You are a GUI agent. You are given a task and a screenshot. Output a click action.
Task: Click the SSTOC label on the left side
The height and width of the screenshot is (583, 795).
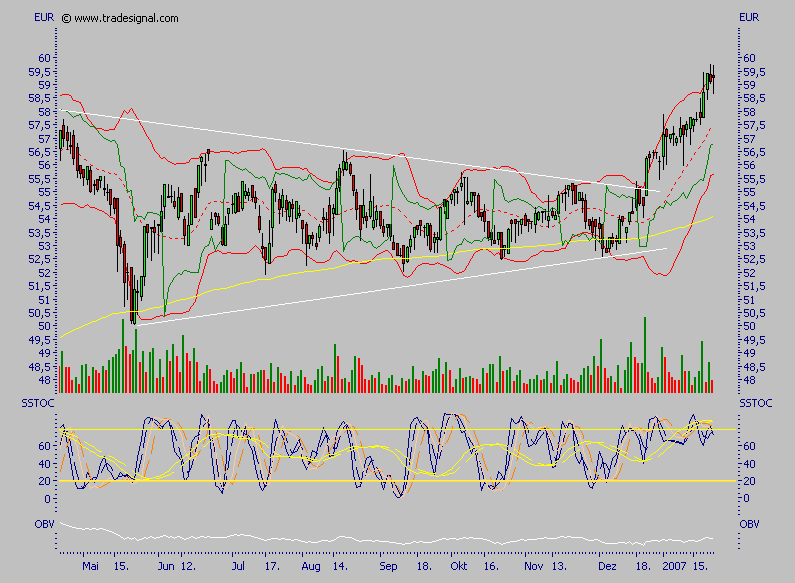click(x=38, y=403)
